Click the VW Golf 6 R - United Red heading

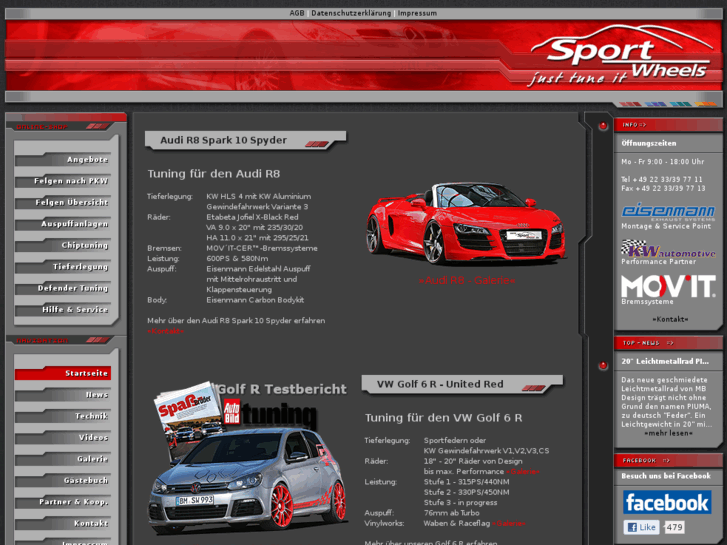coord(440,384)
